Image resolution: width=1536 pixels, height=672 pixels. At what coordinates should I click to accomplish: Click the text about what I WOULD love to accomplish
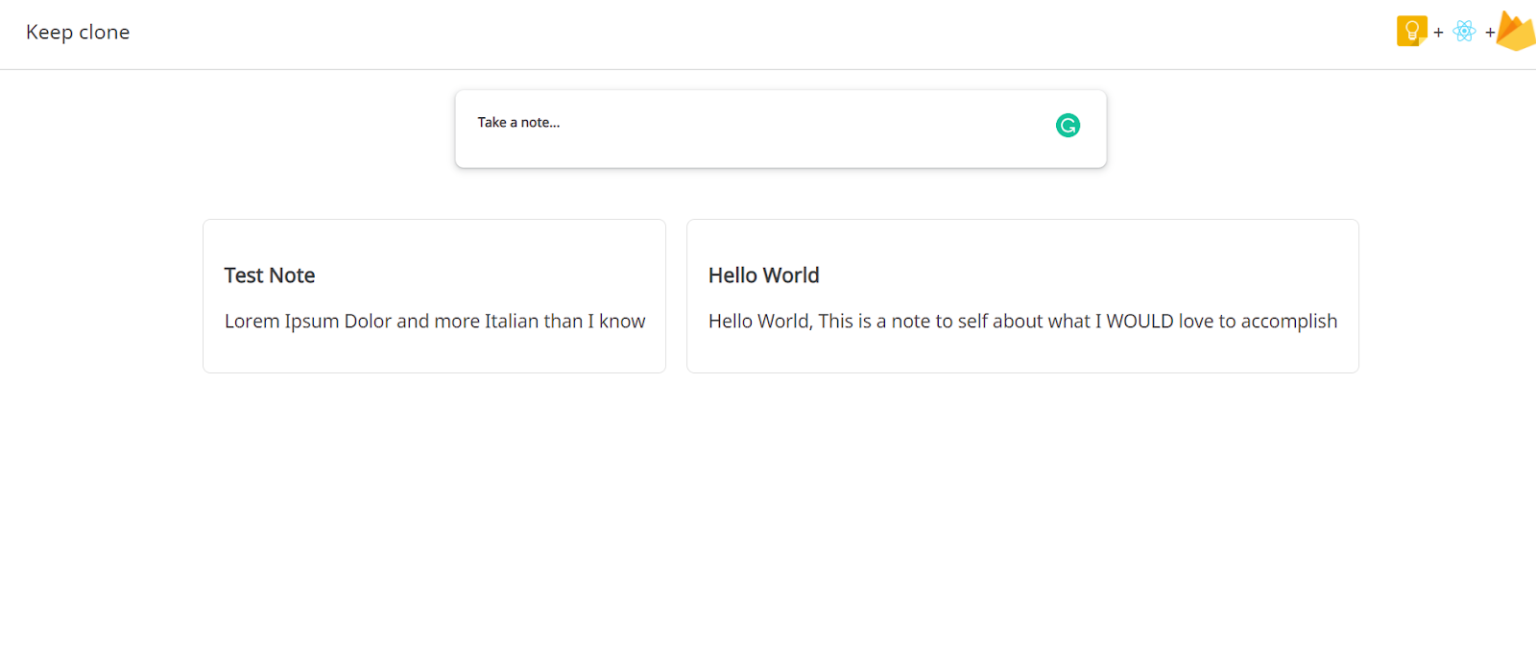tap(1022, 321)
